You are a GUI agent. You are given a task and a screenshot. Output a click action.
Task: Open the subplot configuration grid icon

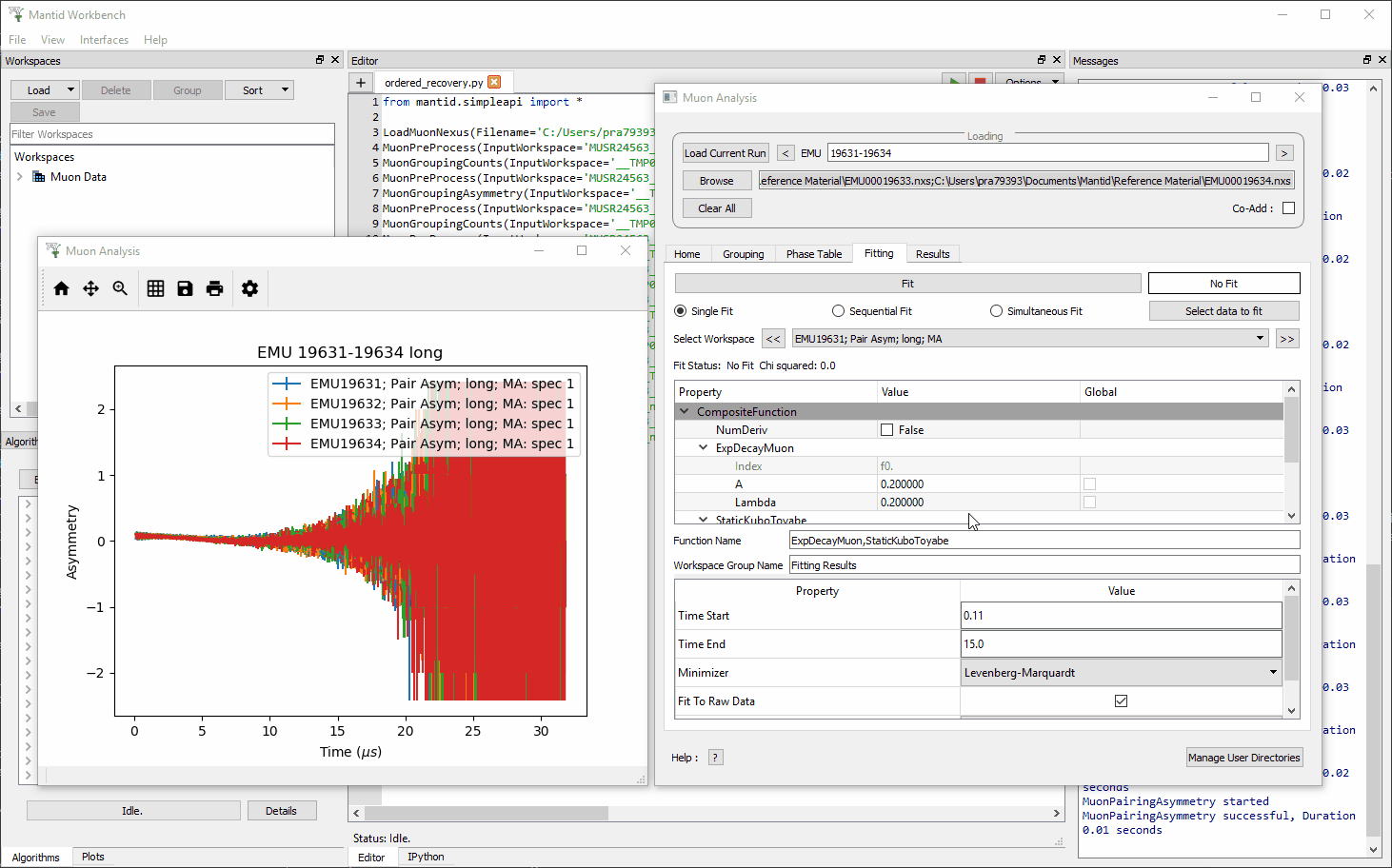(x=155, y=287)
